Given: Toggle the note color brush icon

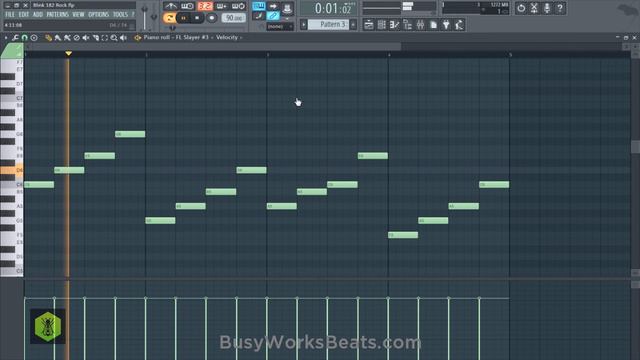Looking at the screenshot, I should (259, 16).
